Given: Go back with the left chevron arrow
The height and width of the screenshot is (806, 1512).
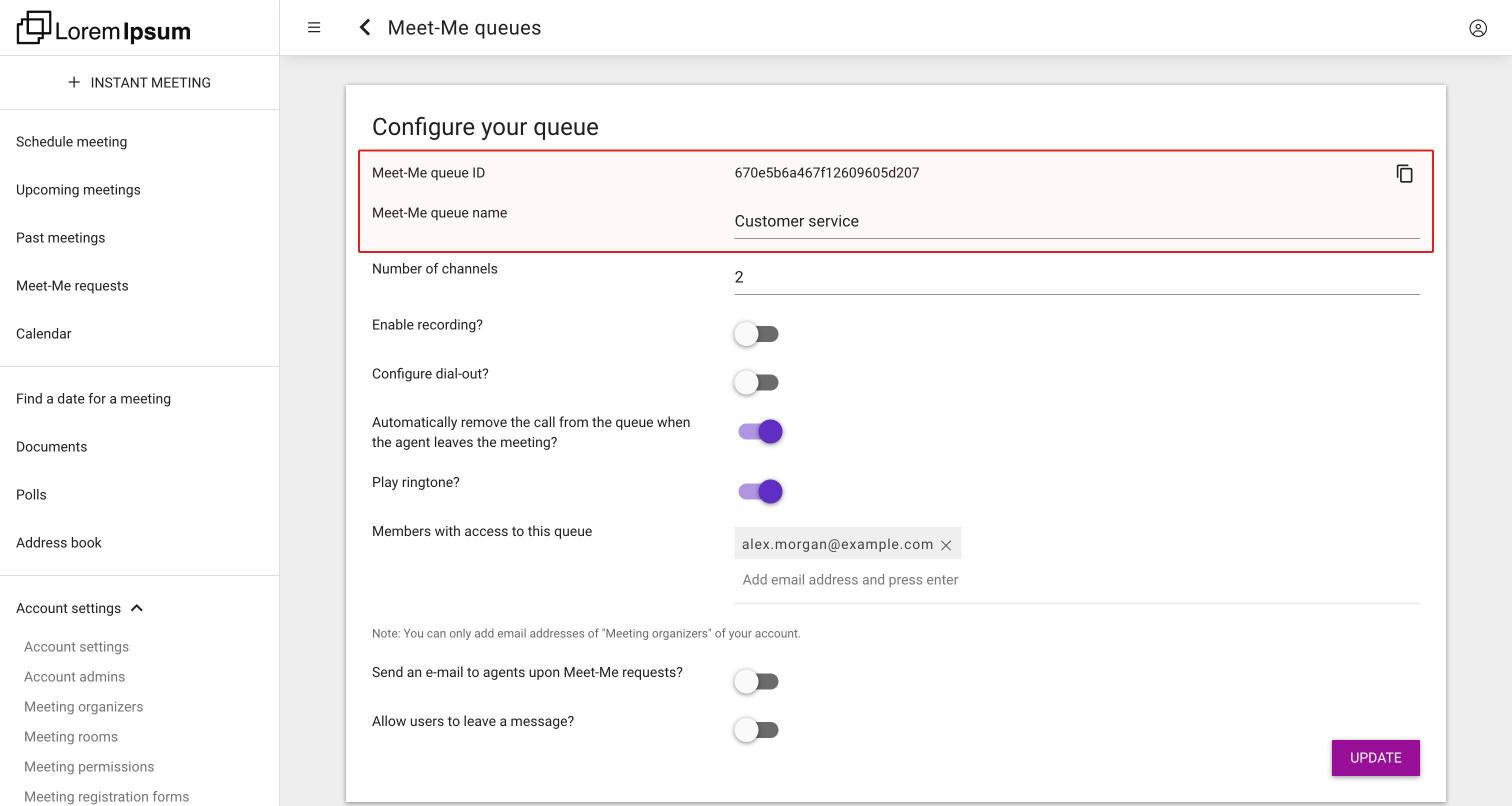Looking at the screenshot, I should coord(365,28).
